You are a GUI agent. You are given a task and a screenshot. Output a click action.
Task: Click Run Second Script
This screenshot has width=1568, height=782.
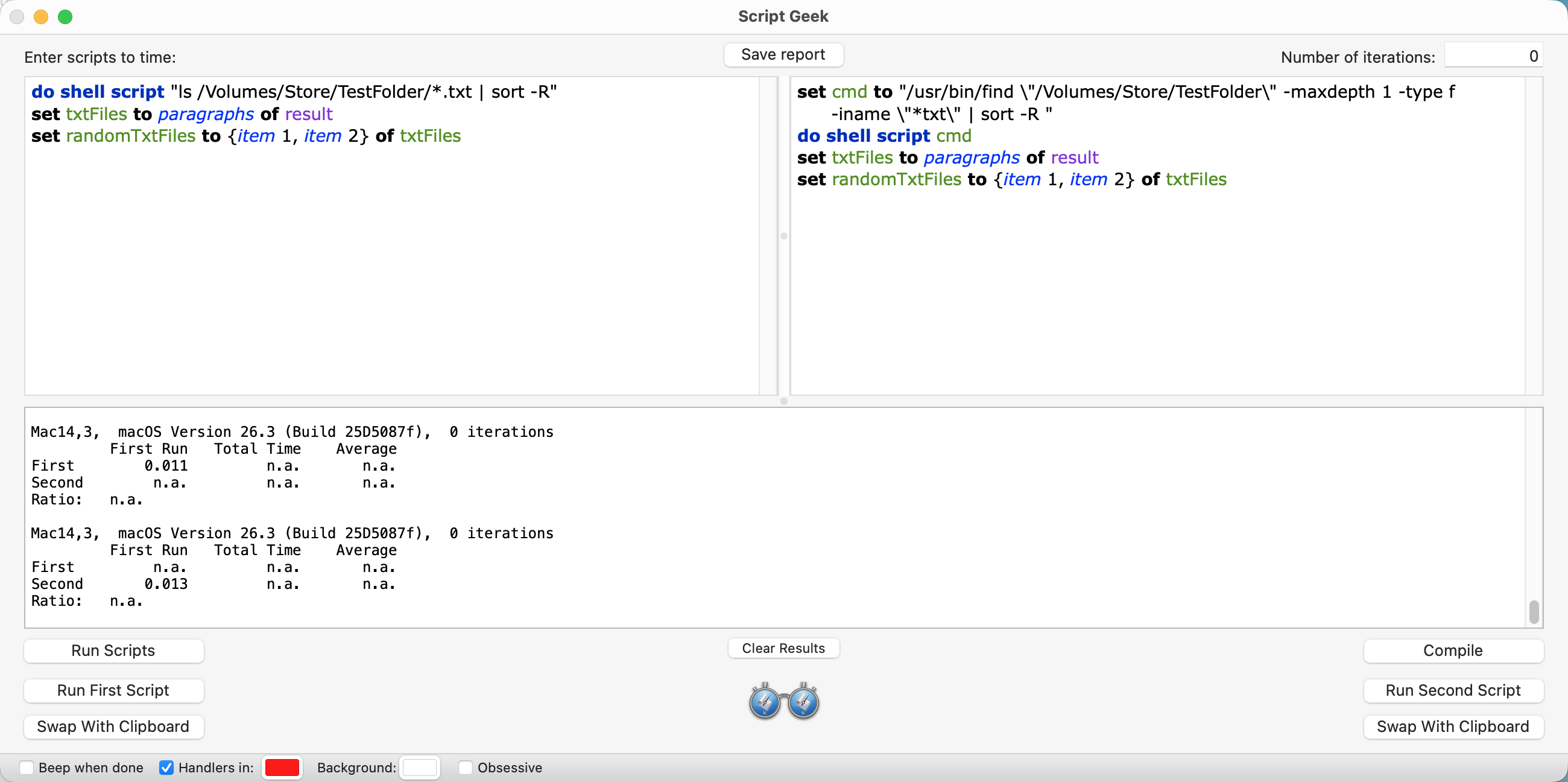[x=1452, y=690]
